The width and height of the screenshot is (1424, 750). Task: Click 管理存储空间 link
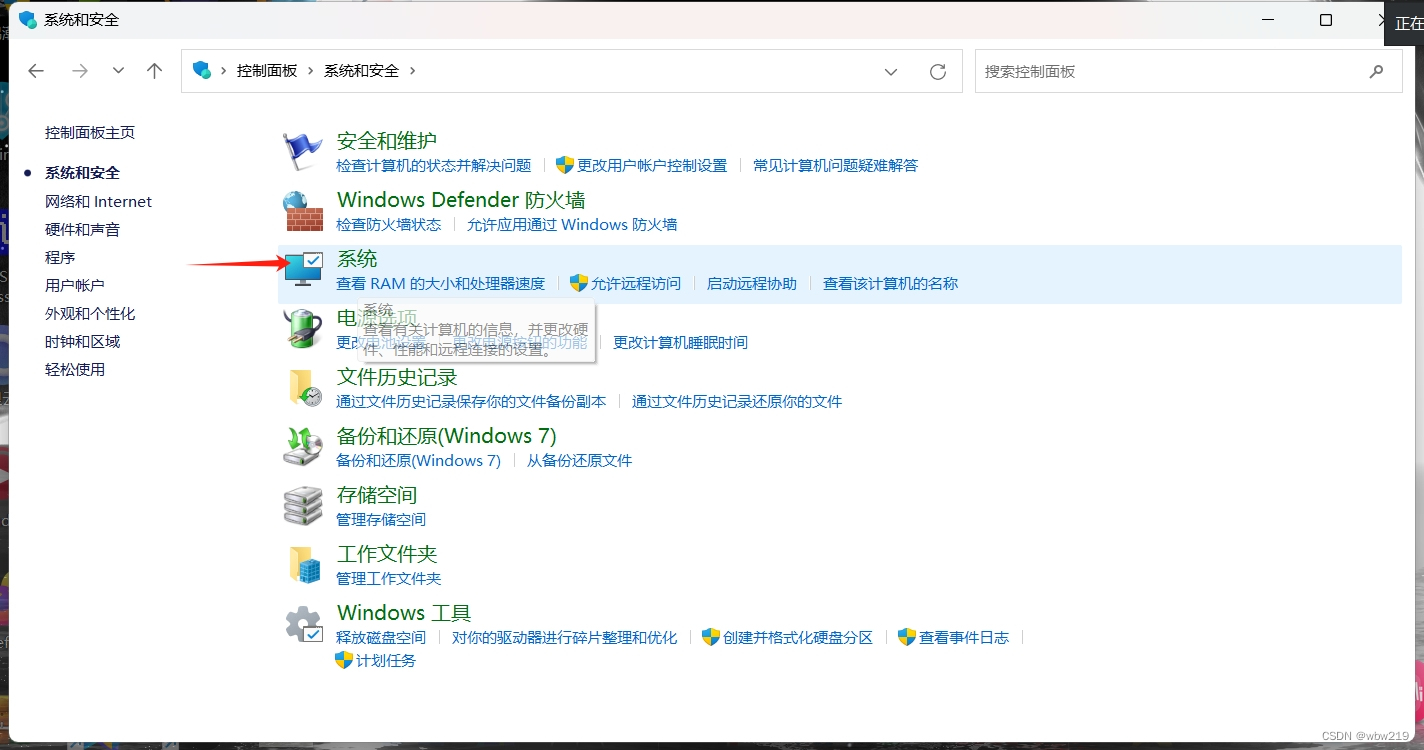[381, 519]
